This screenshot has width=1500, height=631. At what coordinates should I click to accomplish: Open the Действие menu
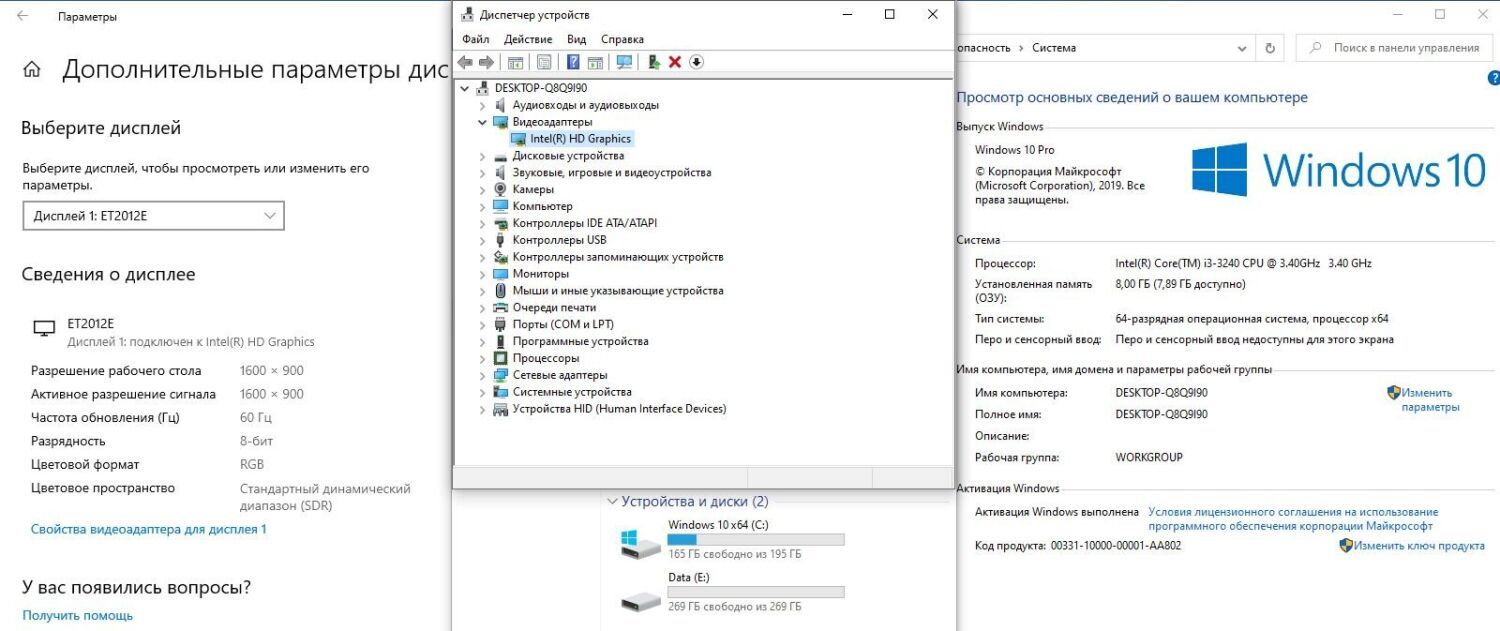click(x=528, y=39)
